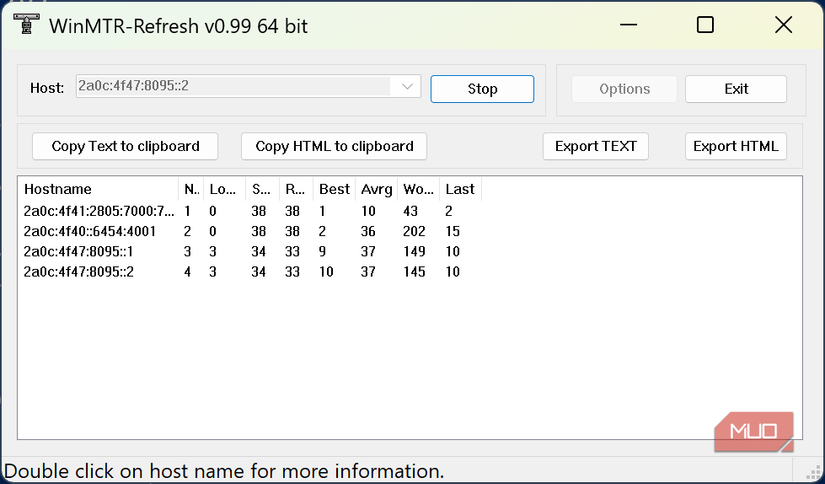Click the Exit button
825x484 pixels.
pos(736,89)
